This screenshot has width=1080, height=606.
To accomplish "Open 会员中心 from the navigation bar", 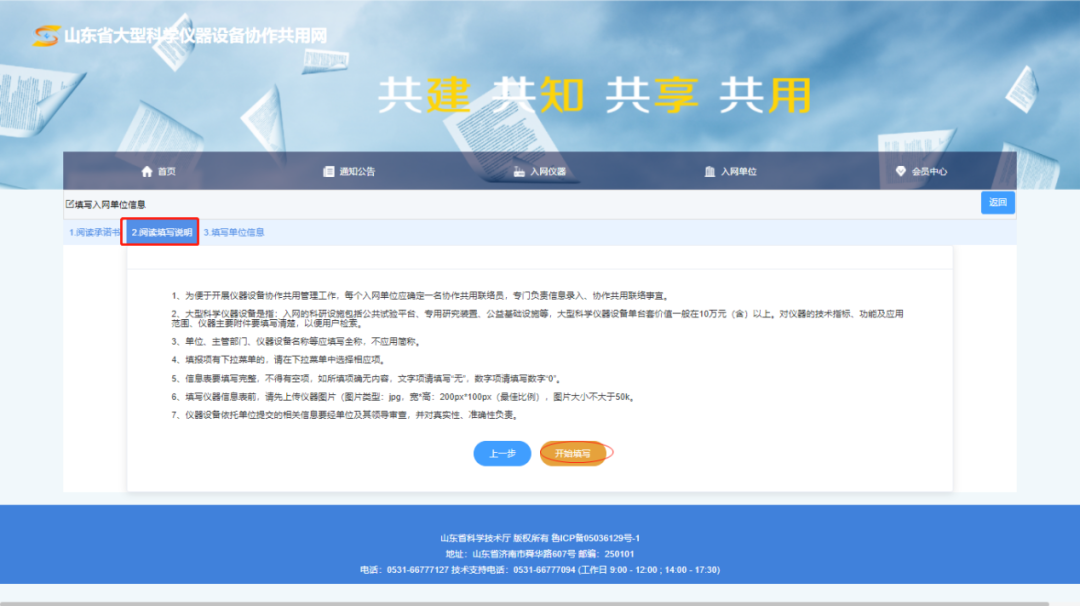I will coord(929,171).
